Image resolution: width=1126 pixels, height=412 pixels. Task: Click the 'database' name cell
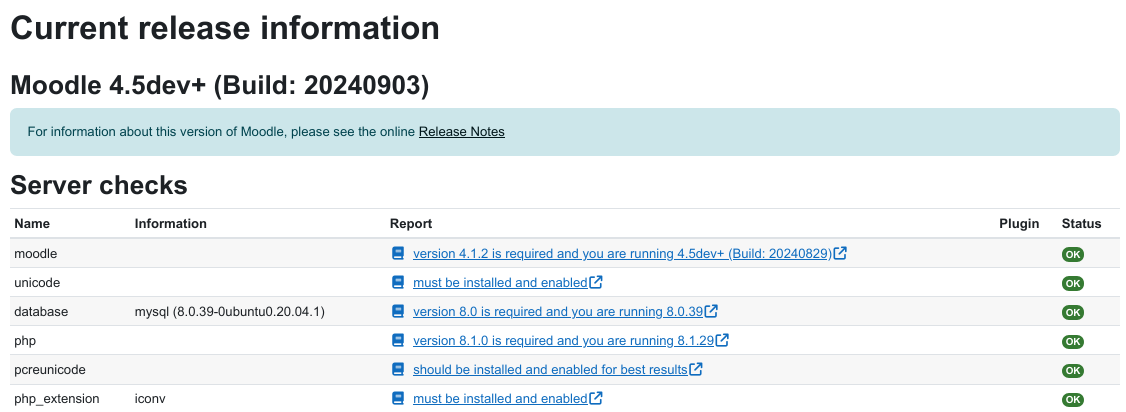coord(41,312)
